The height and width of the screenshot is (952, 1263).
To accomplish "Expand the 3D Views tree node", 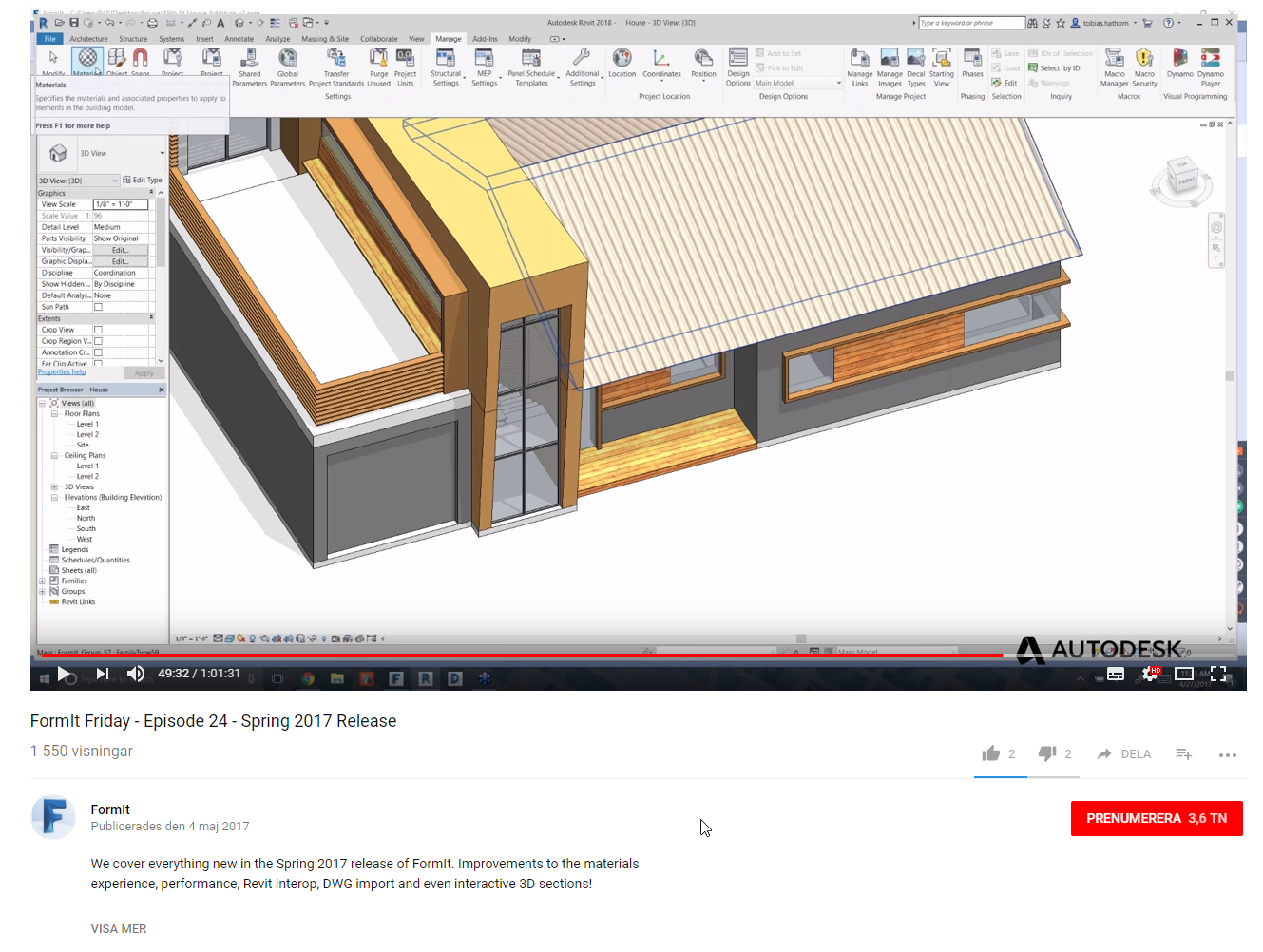I will [x=54, y=487].
